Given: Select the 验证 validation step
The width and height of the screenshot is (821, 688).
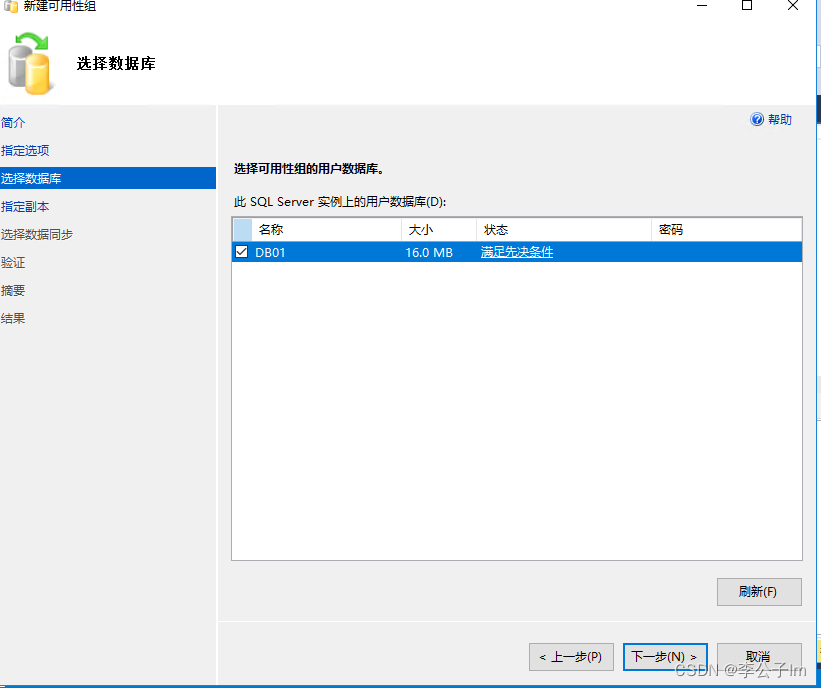Looking at the screenshot, I should [16, 261].
